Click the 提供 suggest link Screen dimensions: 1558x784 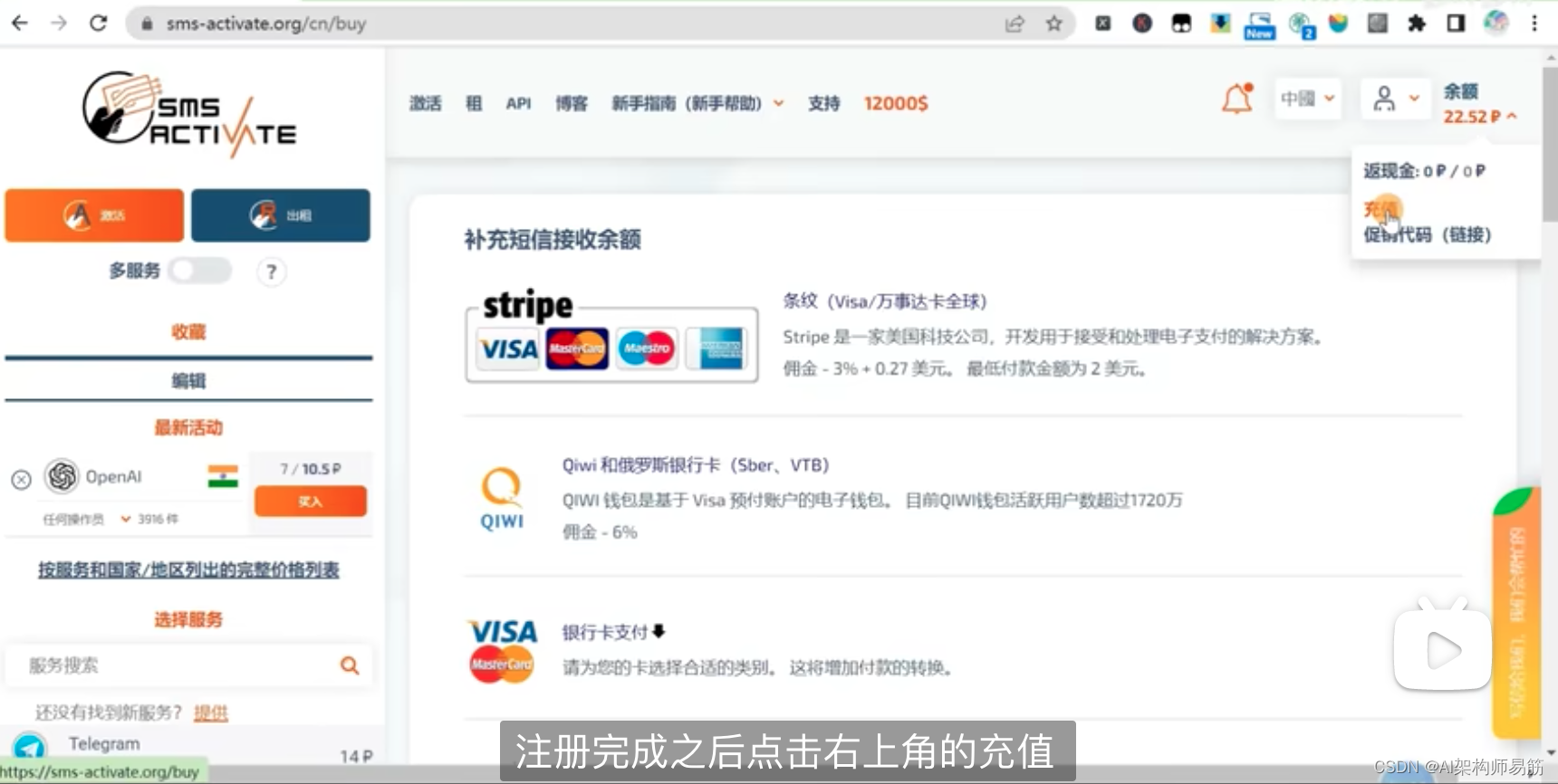click(211, 712)
